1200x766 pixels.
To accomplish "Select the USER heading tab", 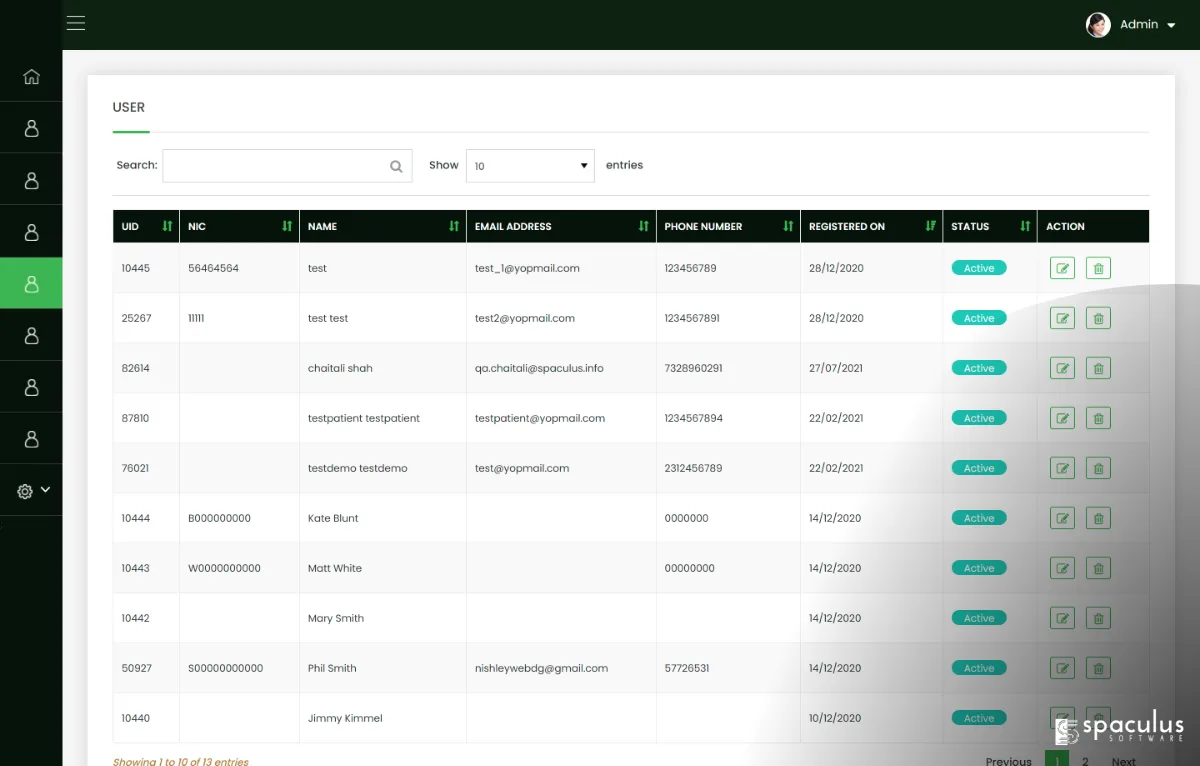I will click(129, 107).
